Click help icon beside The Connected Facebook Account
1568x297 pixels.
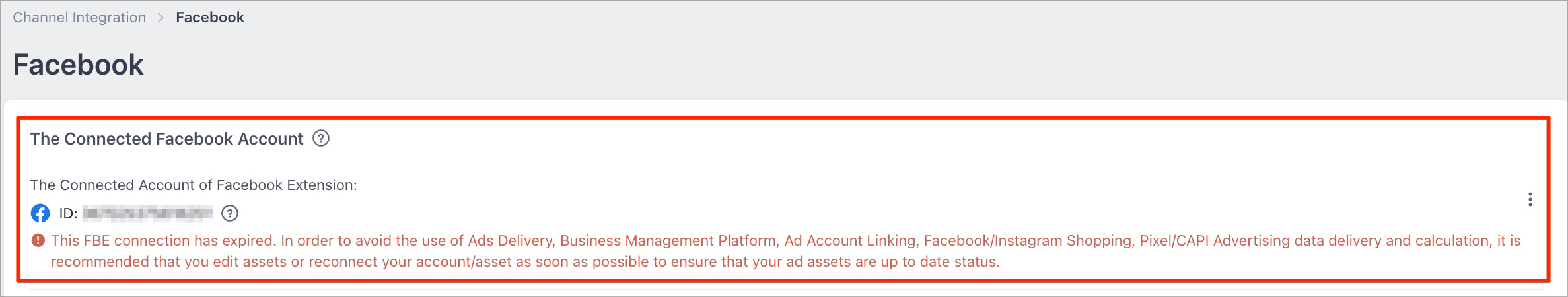click(321, 139)
